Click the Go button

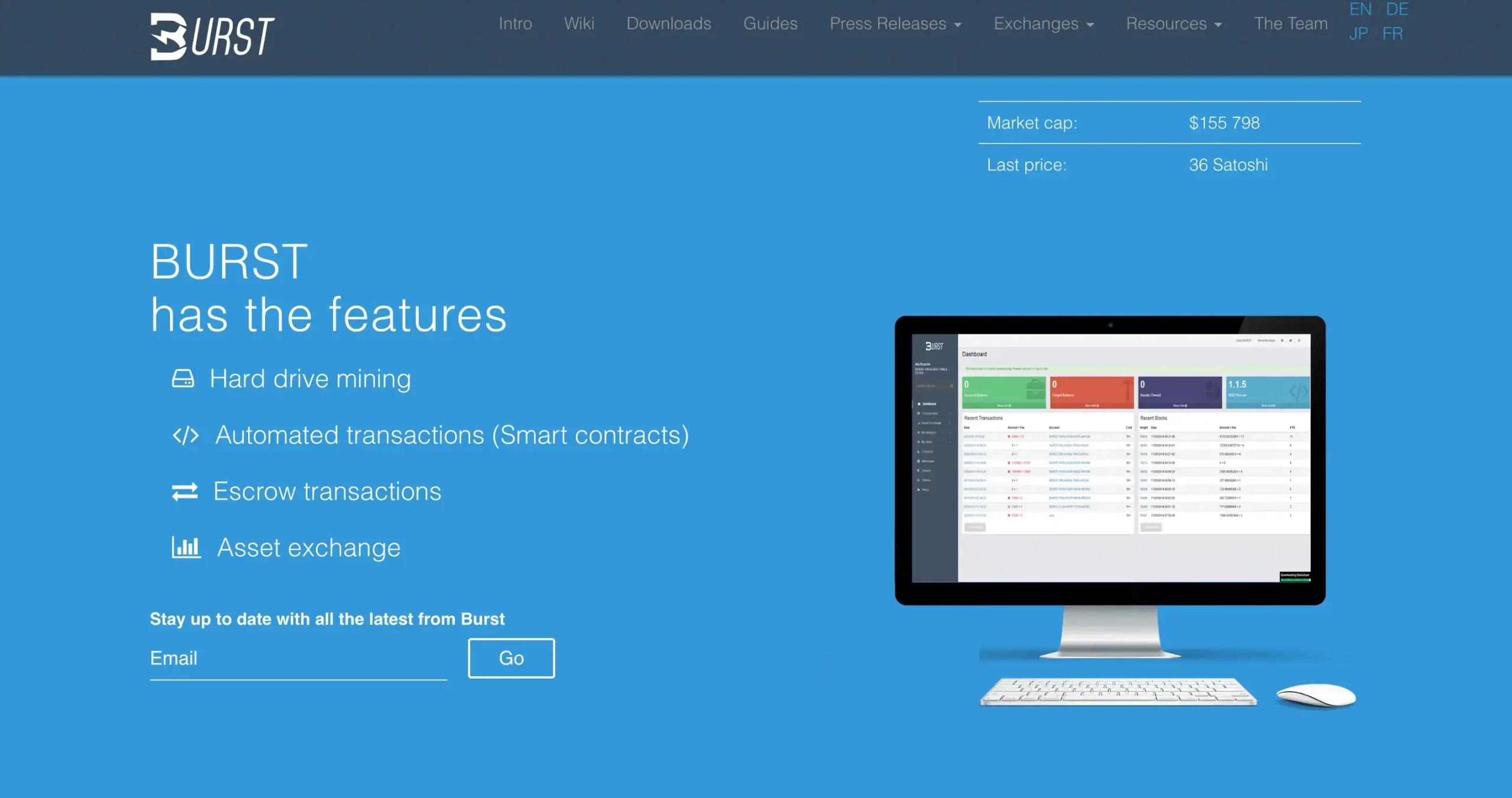(x=511, y=657)
